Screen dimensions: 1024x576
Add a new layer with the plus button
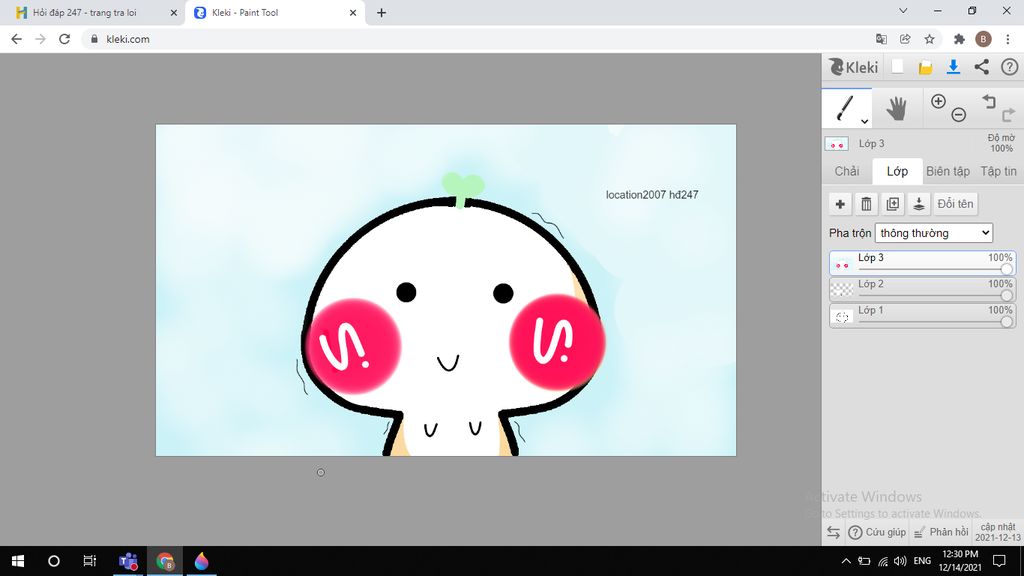840,204
